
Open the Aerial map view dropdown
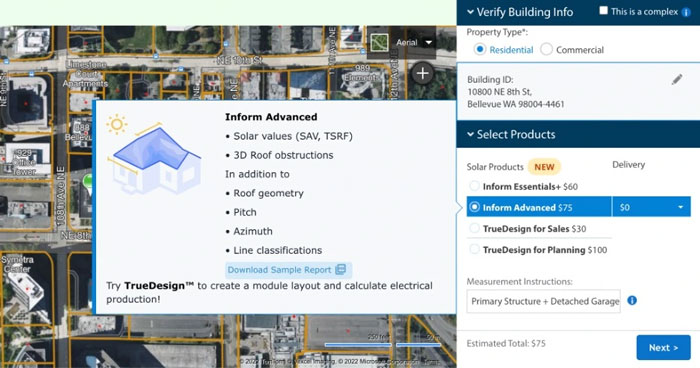[414, 42]
